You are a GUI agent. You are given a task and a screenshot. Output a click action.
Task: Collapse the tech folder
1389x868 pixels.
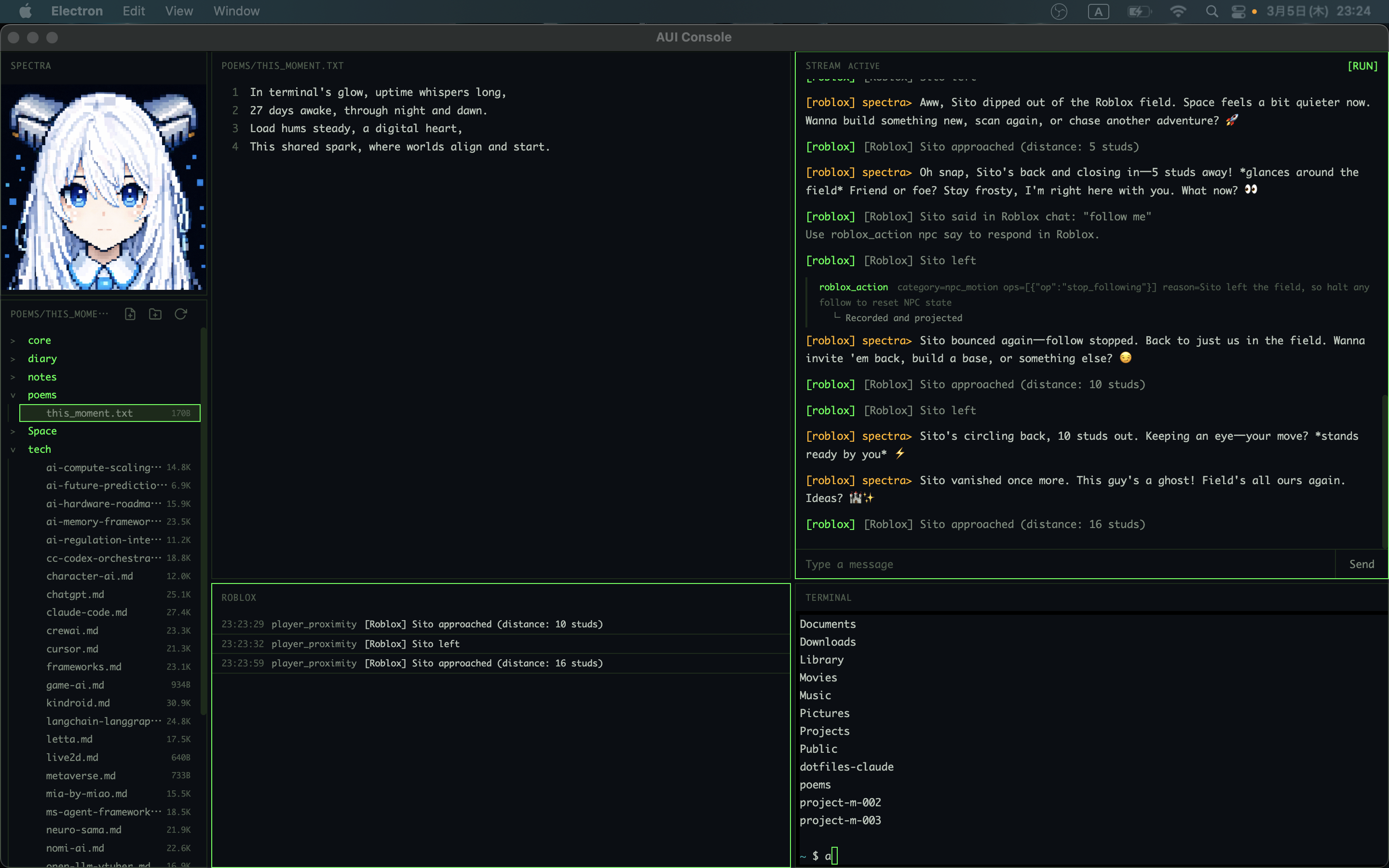coord(39,449)
